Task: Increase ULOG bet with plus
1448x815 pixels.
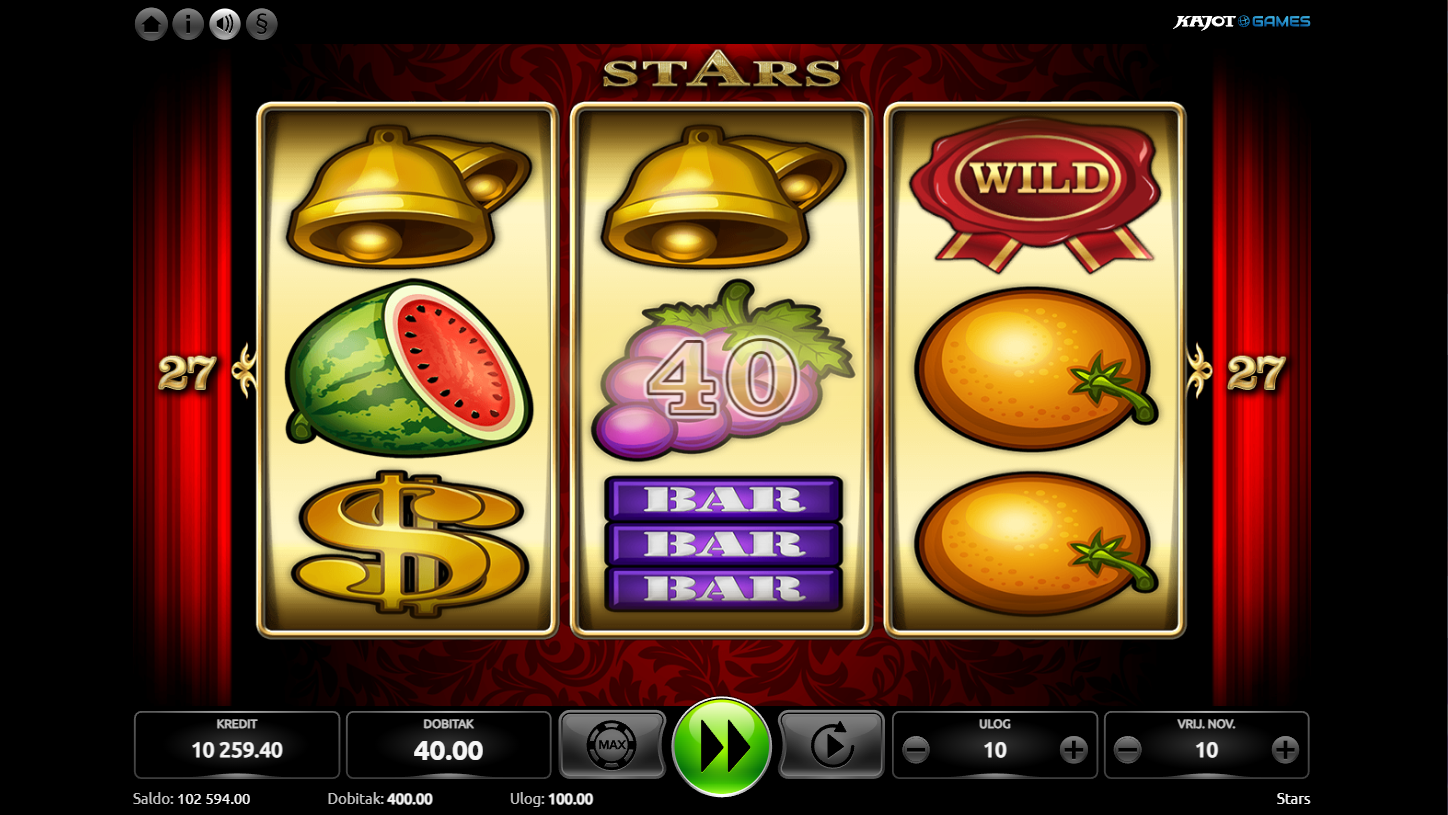Action: point(1073,750)
